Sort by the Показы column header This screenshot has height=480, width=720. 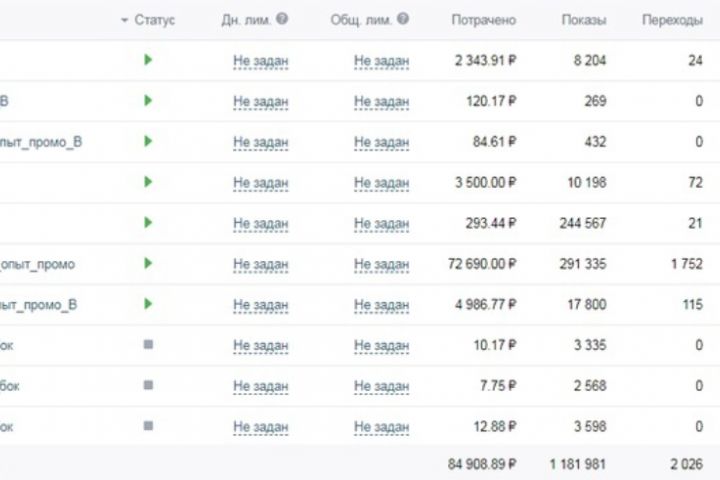click(583, 20)
